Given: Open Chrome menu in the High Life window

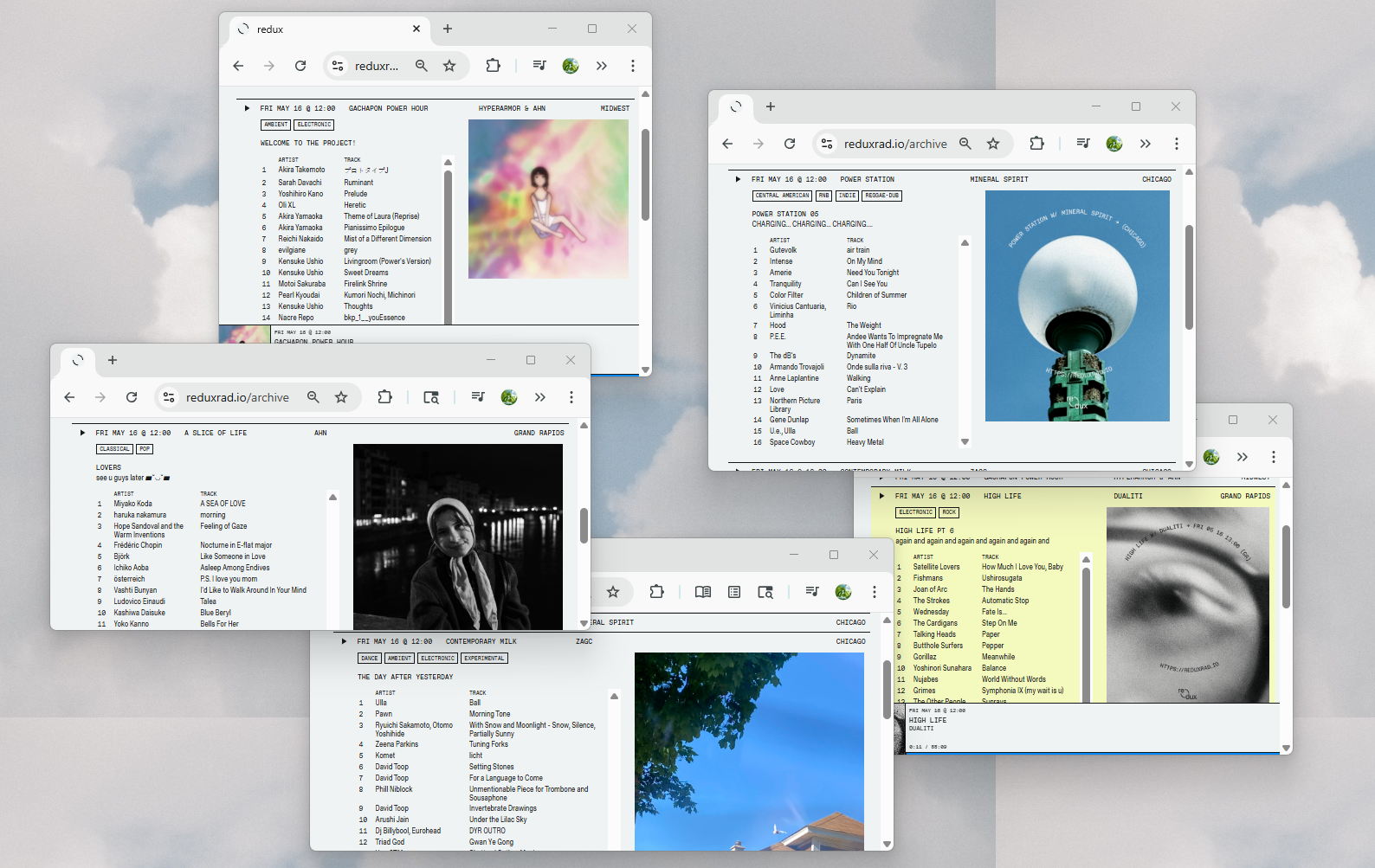Looking at the screenshot, I should 1274,457.
